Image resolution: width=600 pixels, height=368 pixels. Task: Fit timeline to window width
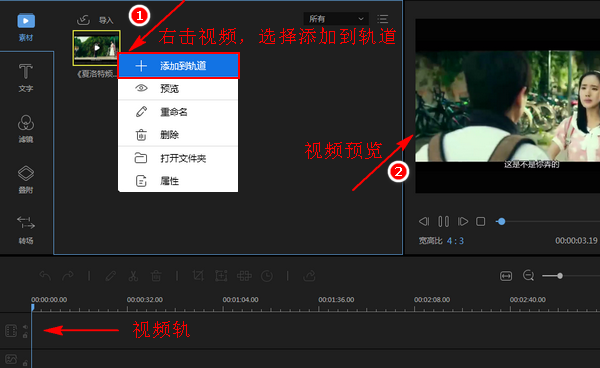click(506, 276)
